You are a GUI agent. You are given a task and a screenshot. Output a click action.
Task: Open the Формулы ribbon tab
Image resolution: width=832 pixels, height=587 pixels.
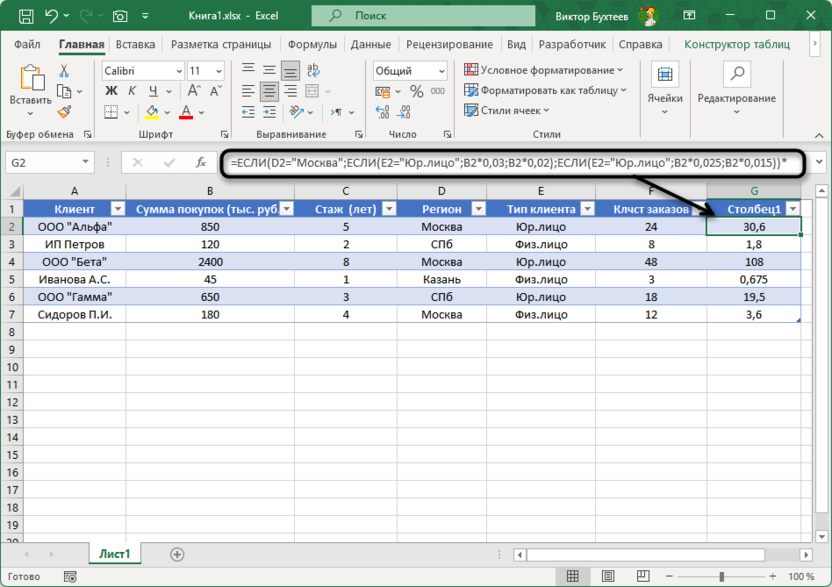pyautogui.click(x=312, y=45)
